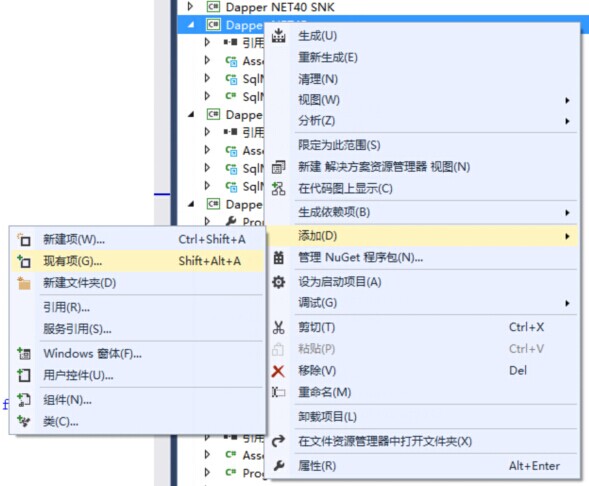Choose 新建项(W)... in Add submenu

(x=137, y=239)
